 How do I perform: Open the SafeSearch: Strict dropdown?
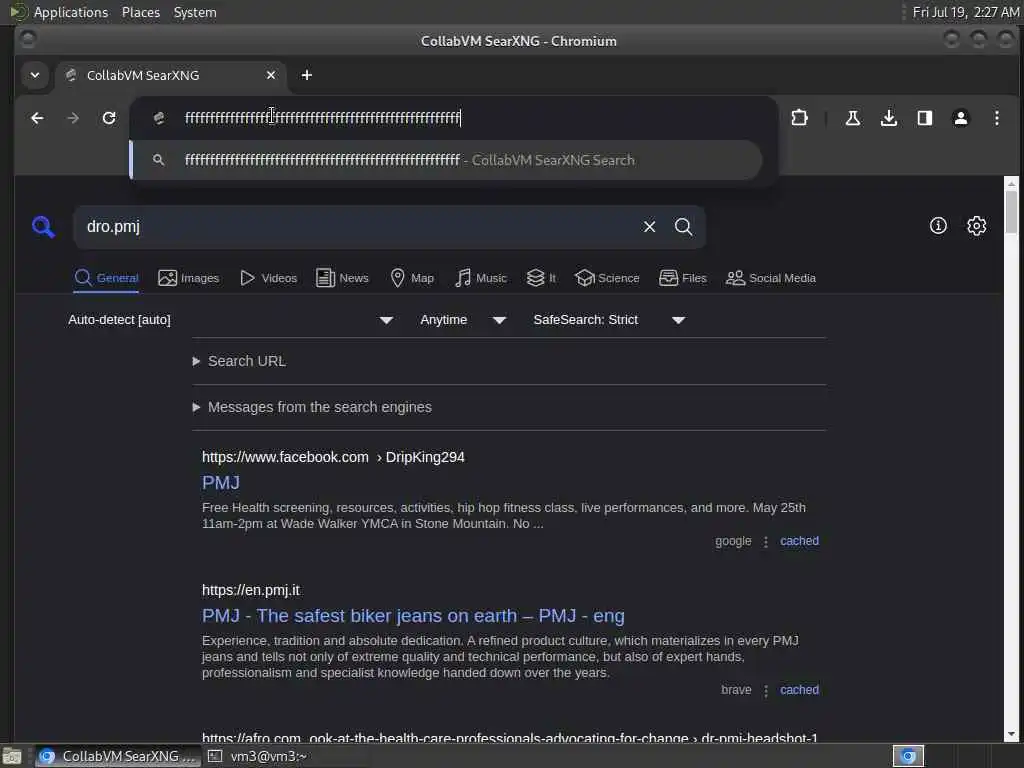pos(609,320)
